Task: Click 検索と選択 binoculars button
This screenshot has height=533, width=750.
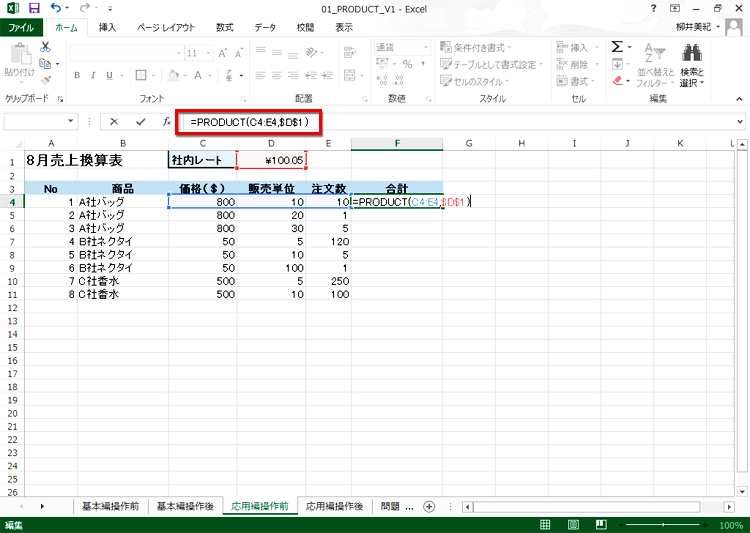Action: pyautogui.click(x=692, y=66)
